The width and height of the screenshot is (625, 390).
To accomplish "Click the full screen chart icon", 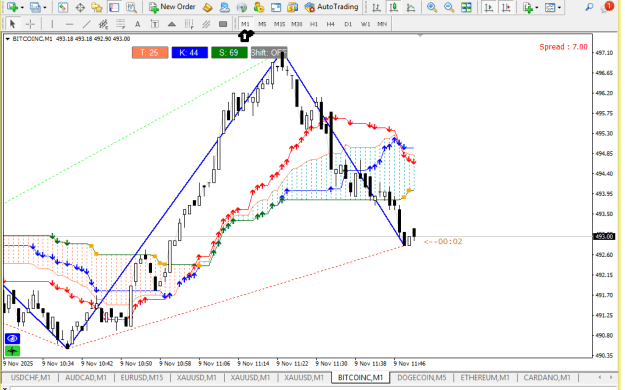I will click(x=276, y=7).
